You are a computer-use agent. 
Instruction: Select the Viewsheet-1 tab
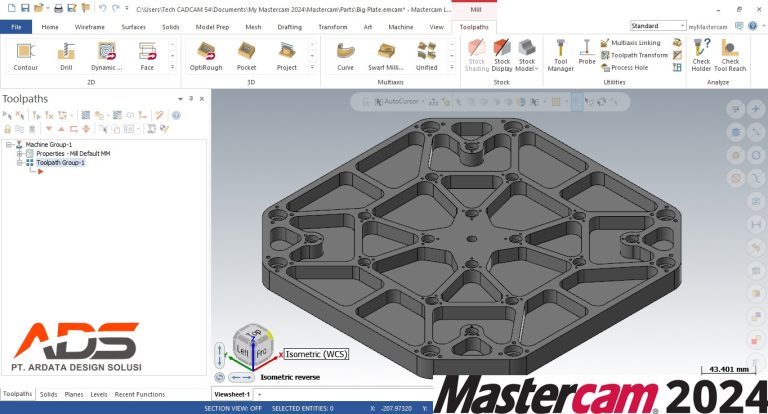pyautogui.click(x=232, y=394)
